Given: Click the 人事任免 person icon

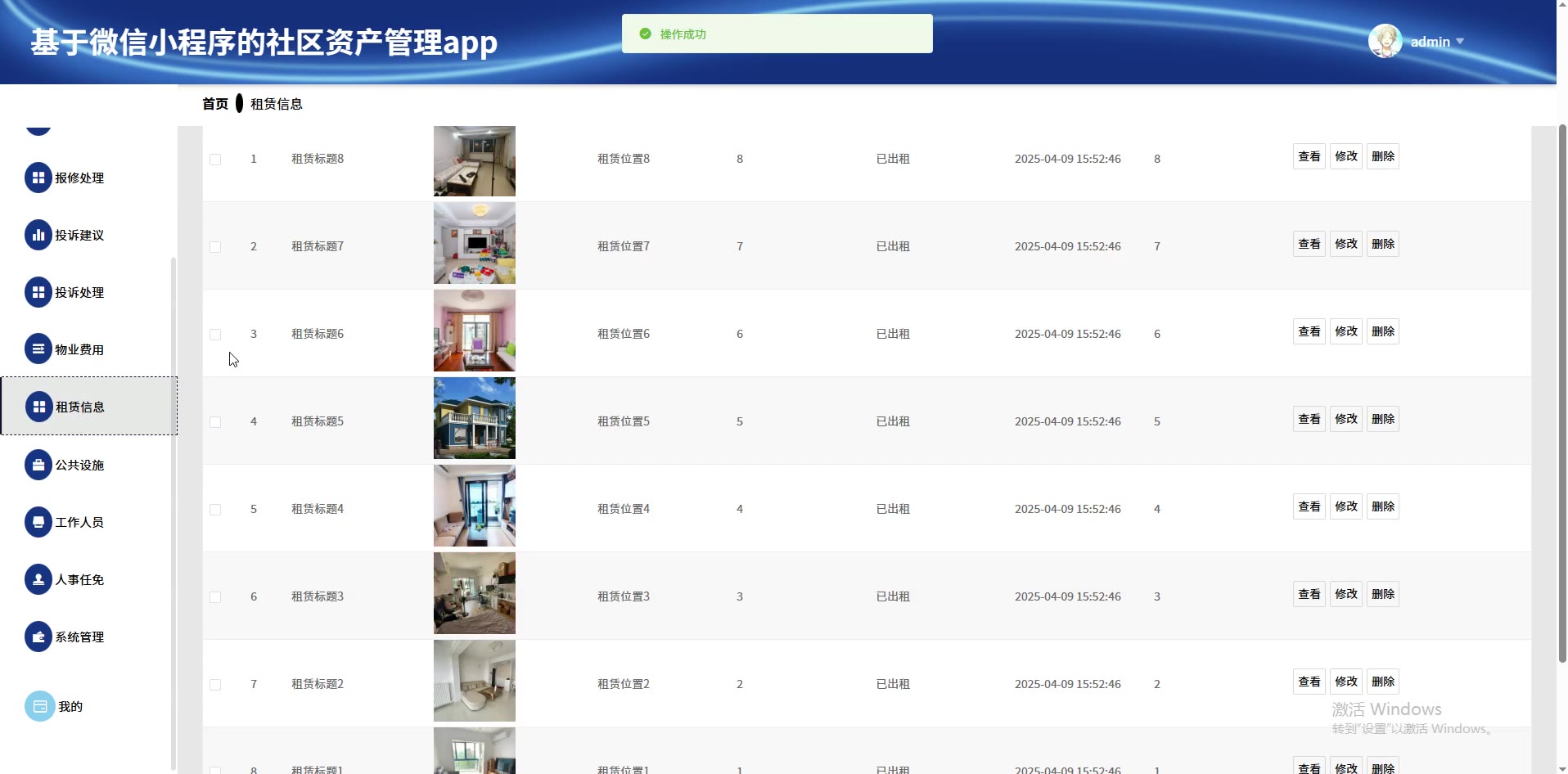Looking at the screenshot, I should pyautogui.click(x=38, y=579).
